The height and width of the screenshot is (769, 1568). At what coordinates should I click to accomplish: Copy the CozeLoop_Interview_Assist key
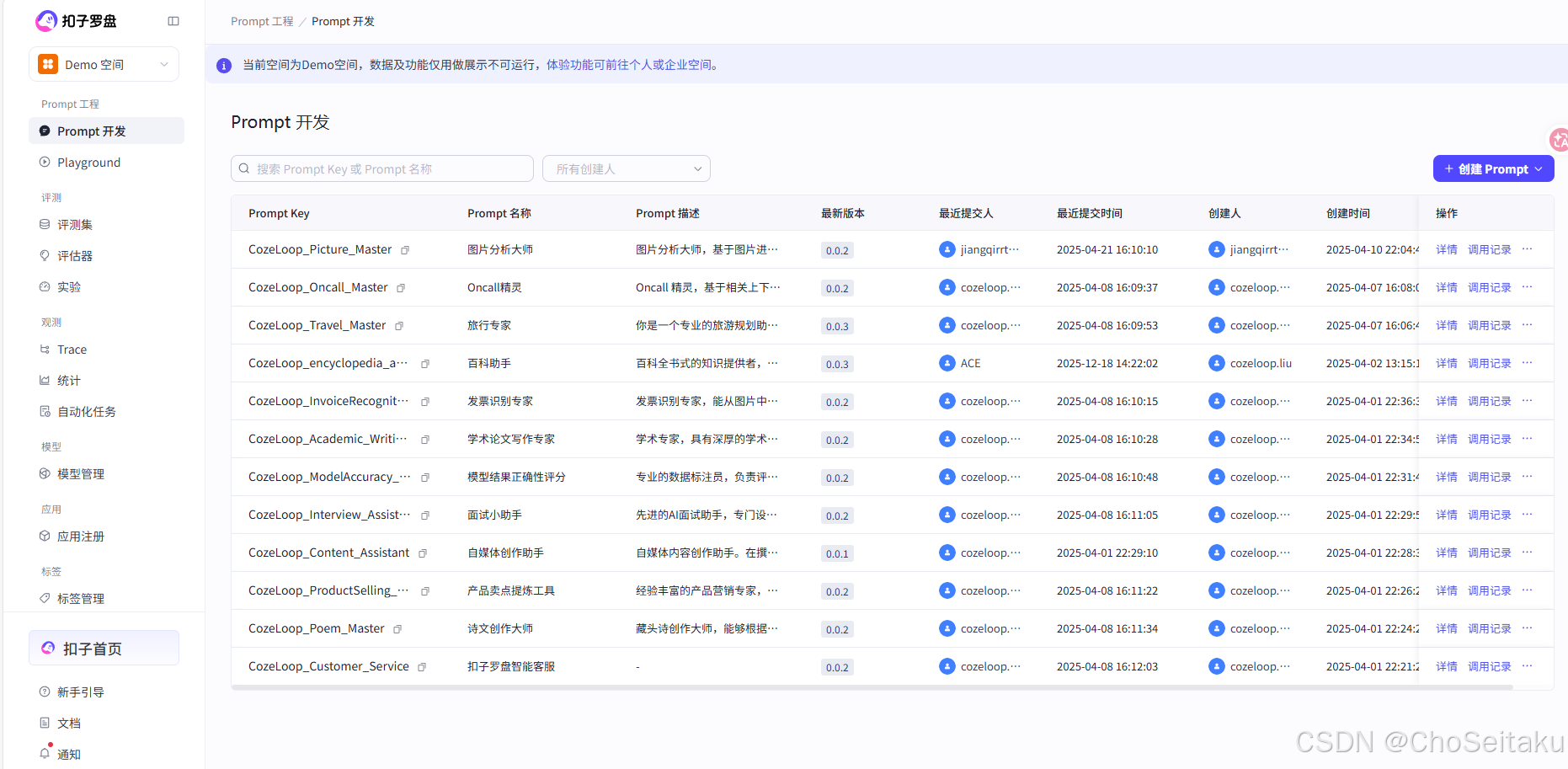pos(425,515)
